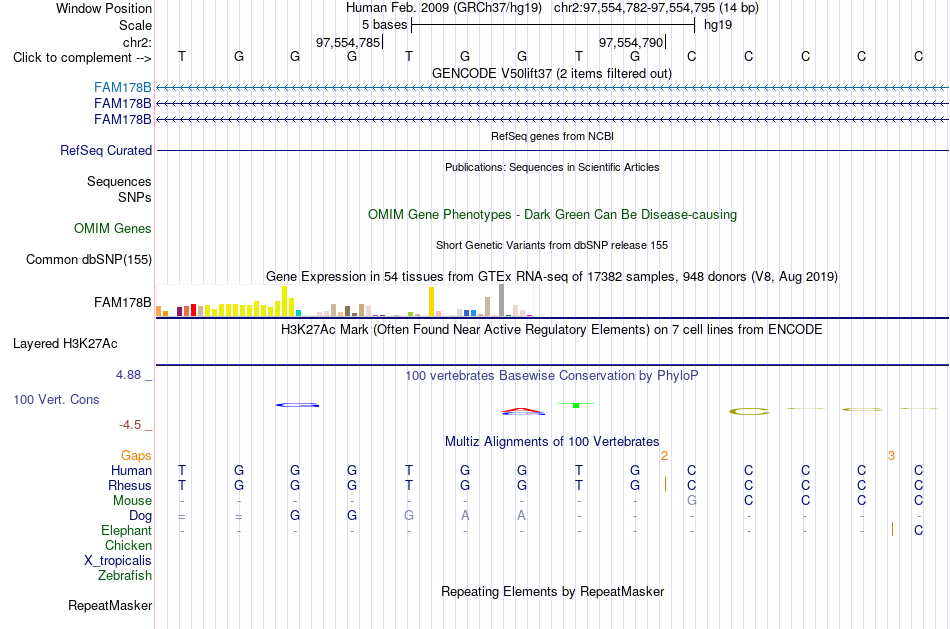Click the Gaps row label
The image size is (950, 629).
coord(136,455)
